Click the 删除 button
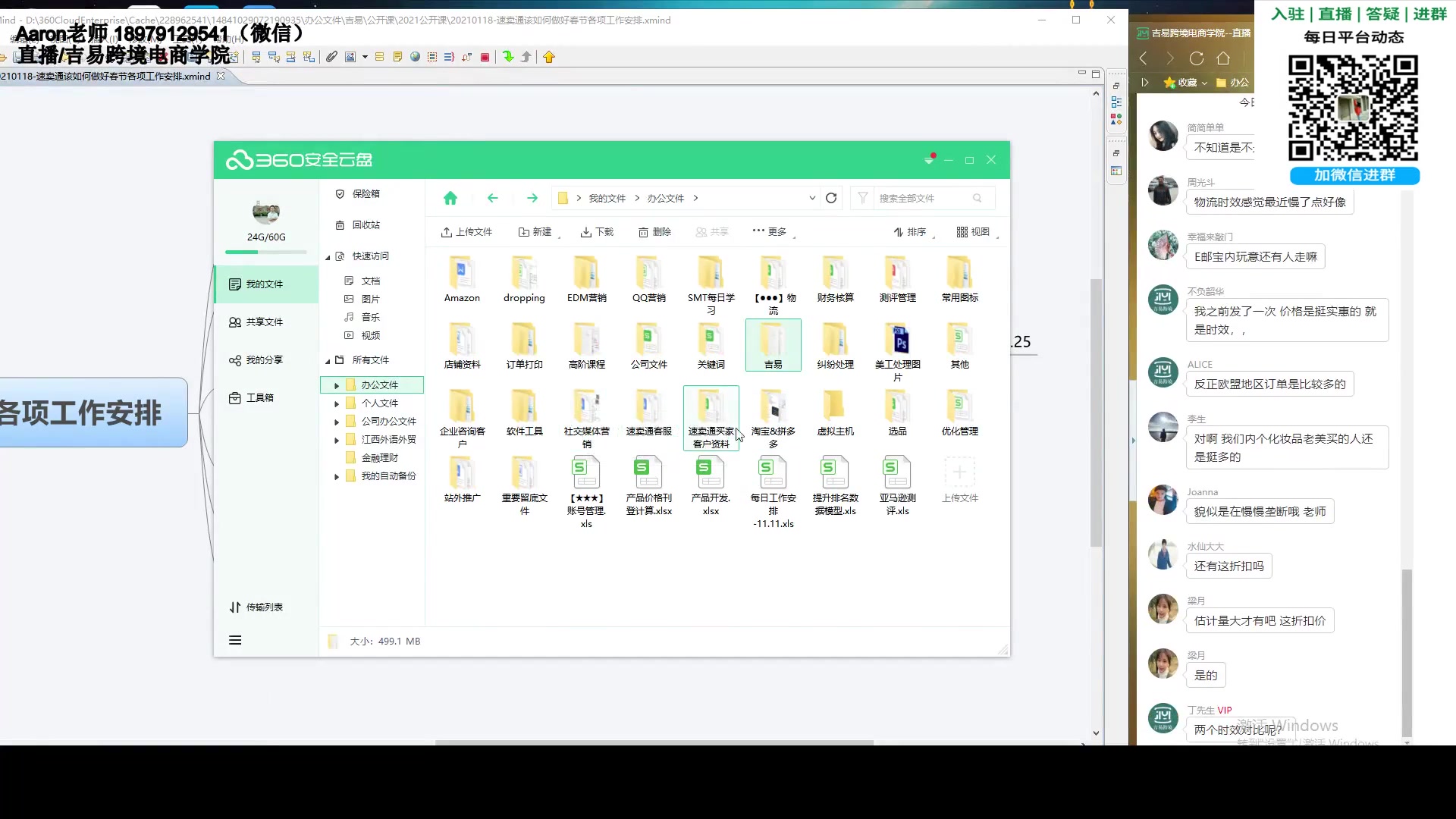Image resolution: width=1456 pixels, height=819 pixels. coord(654,232)
